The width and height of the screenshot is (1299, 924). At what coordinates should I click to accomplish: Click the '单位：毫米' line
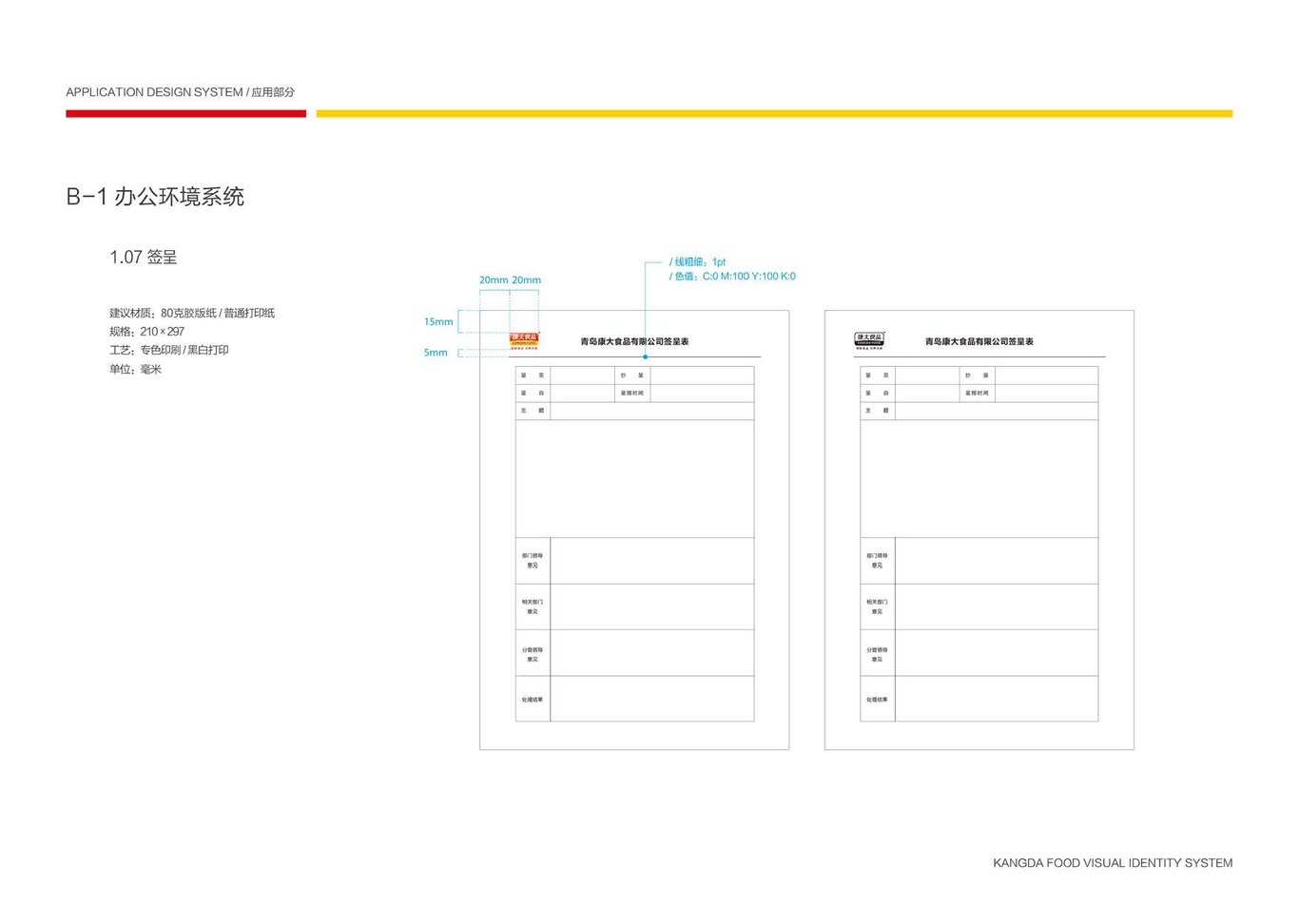pyautogui.click(x=135, y=369)
